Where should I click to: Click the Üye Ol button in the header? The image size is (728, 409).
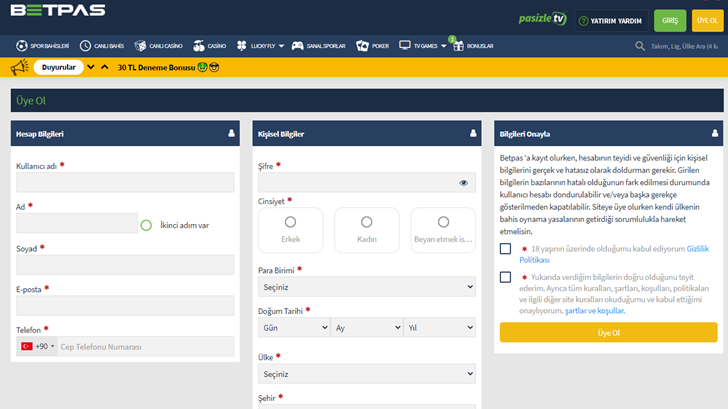[708, 20]
